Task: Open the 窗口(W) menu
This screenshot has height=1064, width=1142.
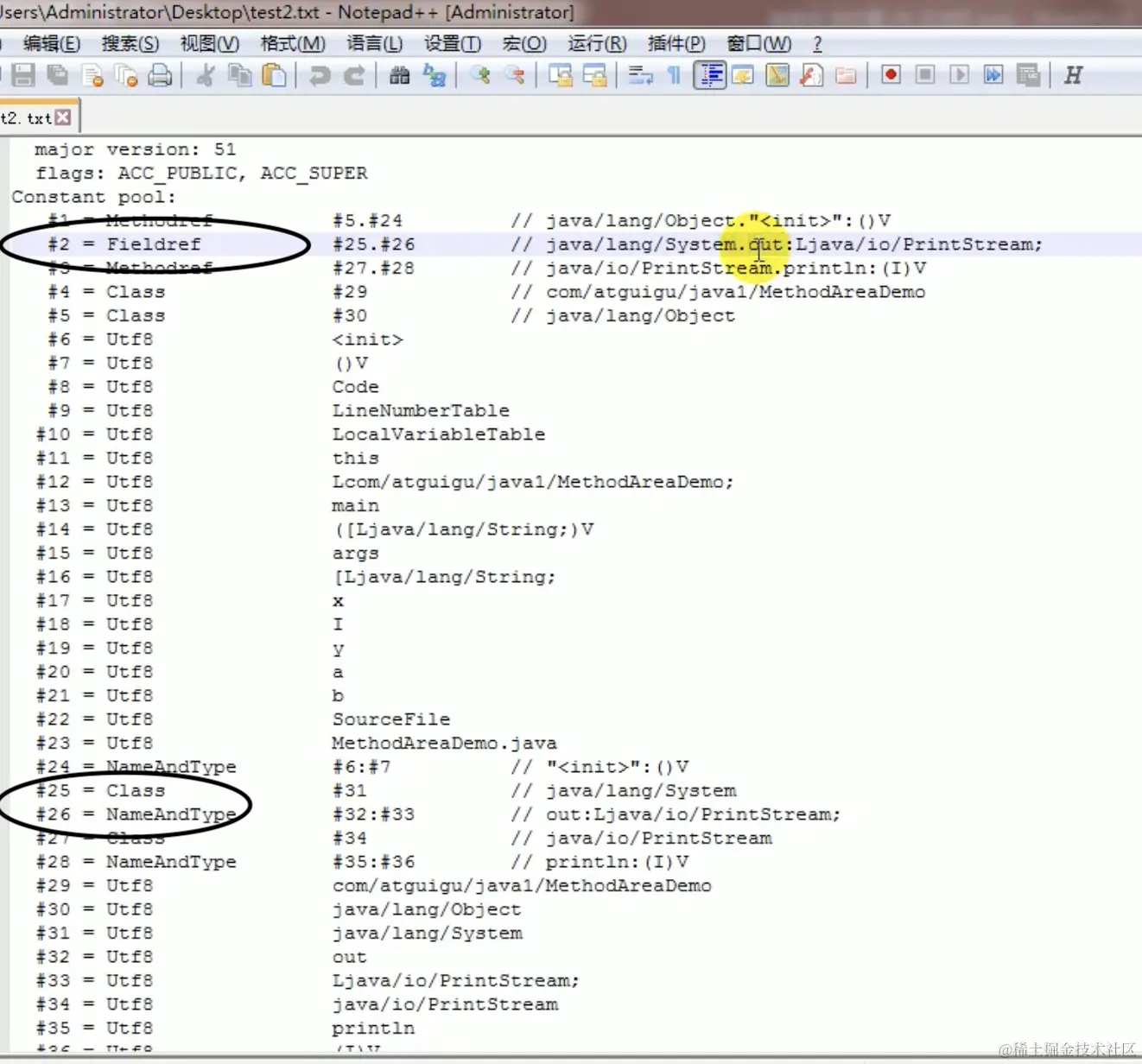Action: pos(758,43)
